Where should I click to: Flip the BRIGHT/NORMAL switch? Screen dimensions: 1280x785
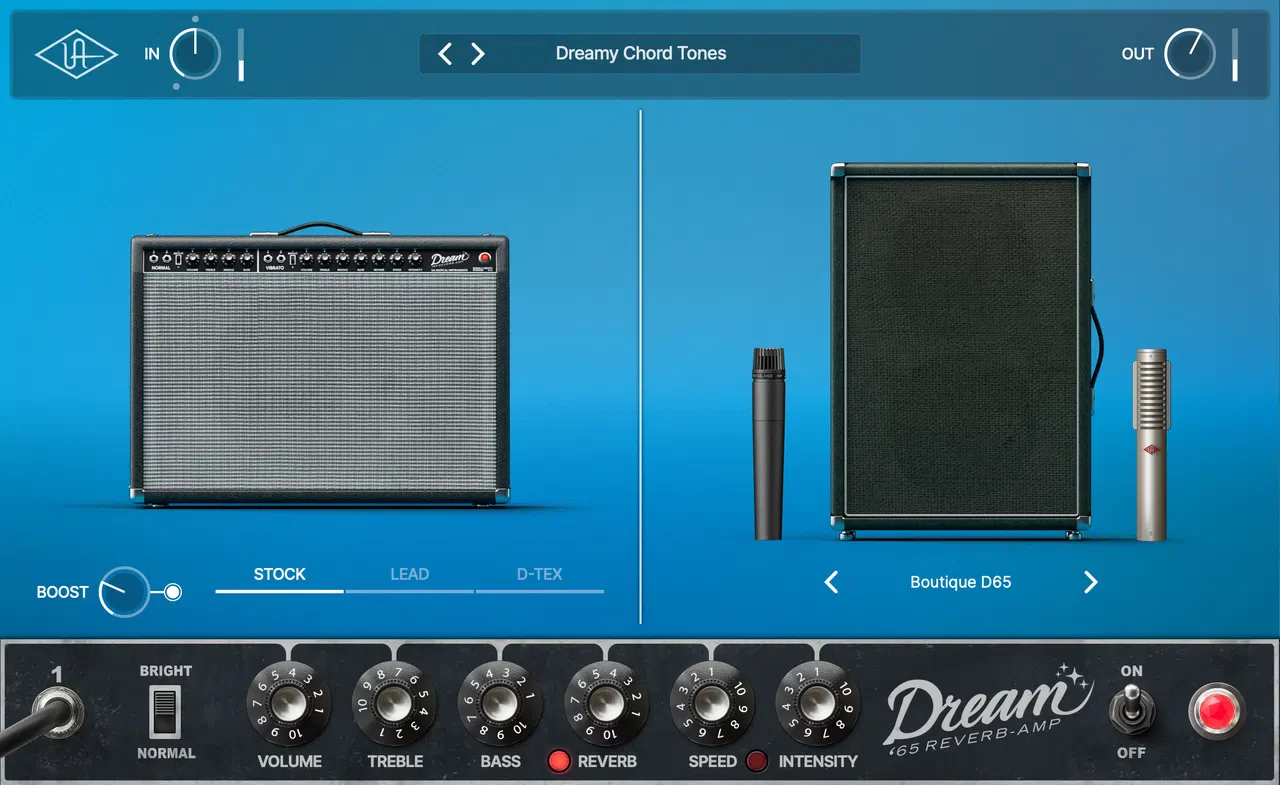tap(165, 710)
